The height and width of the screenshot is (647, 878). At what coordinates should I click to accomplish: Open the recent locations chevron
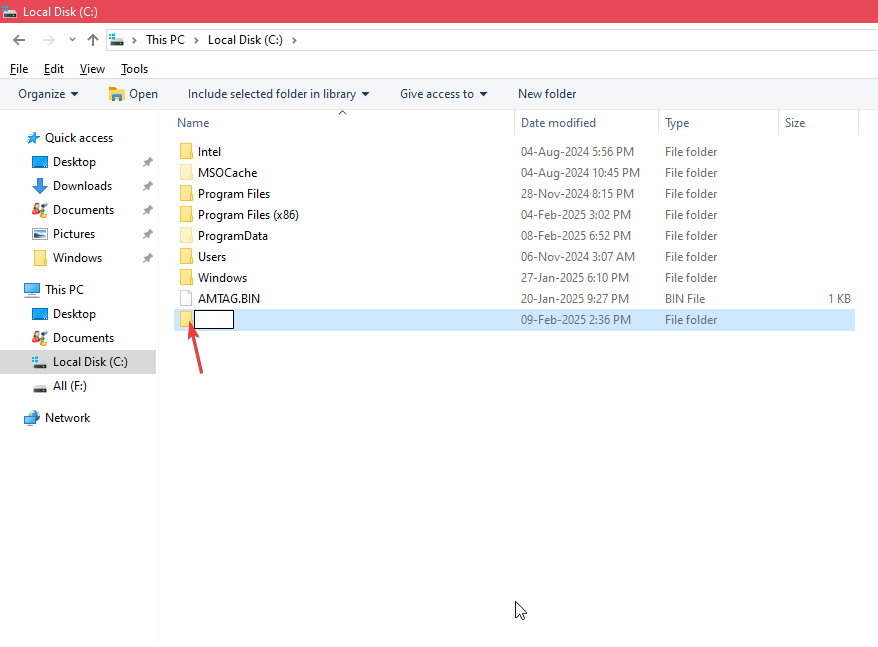72,40
